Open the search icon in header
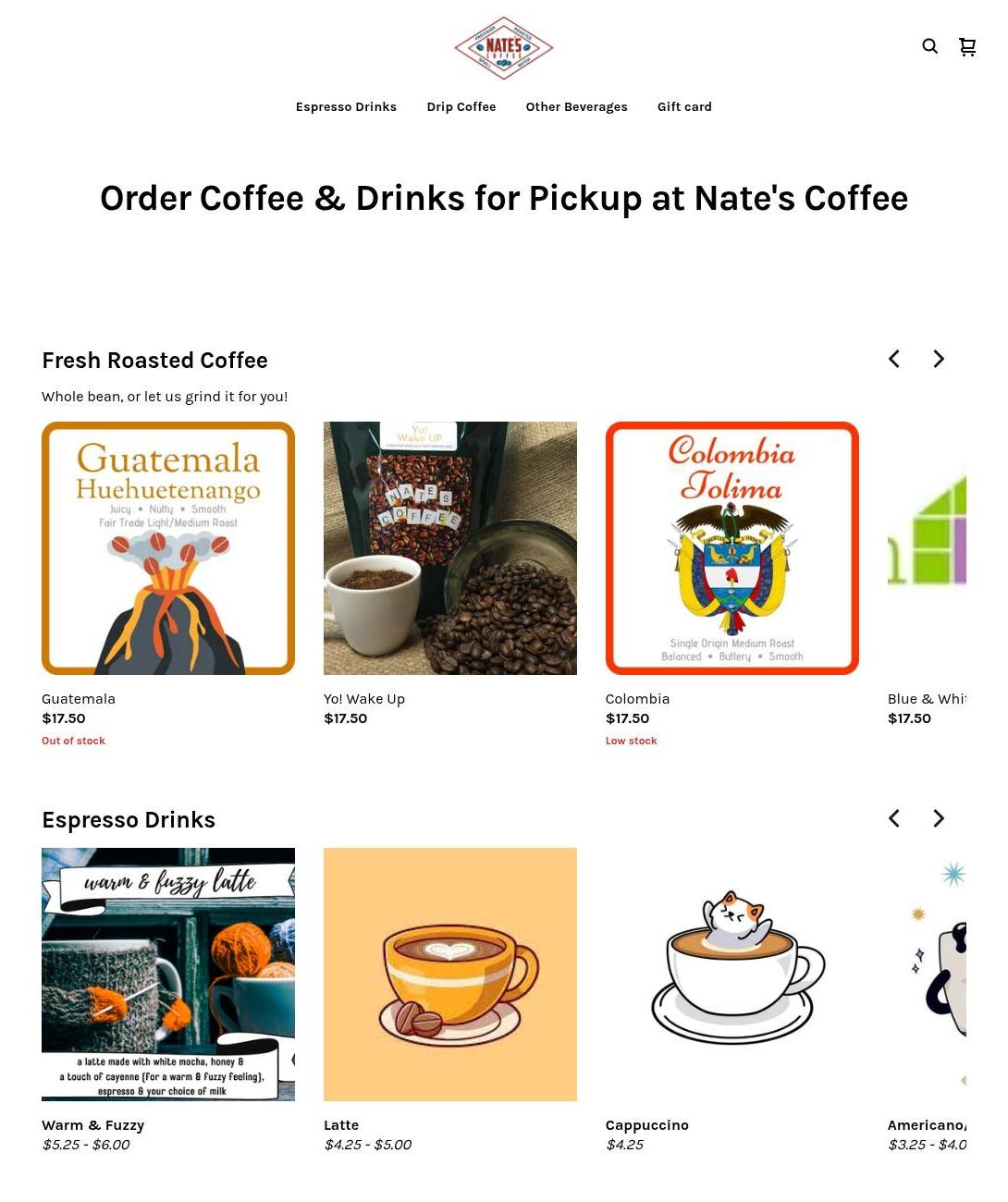Viewport: 1008px width, 1202px height. point(929,46)
